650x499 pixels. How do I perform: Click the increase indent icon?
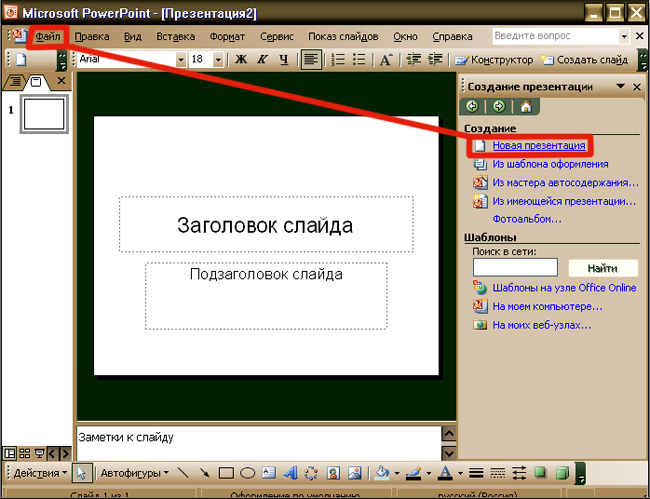434,60
